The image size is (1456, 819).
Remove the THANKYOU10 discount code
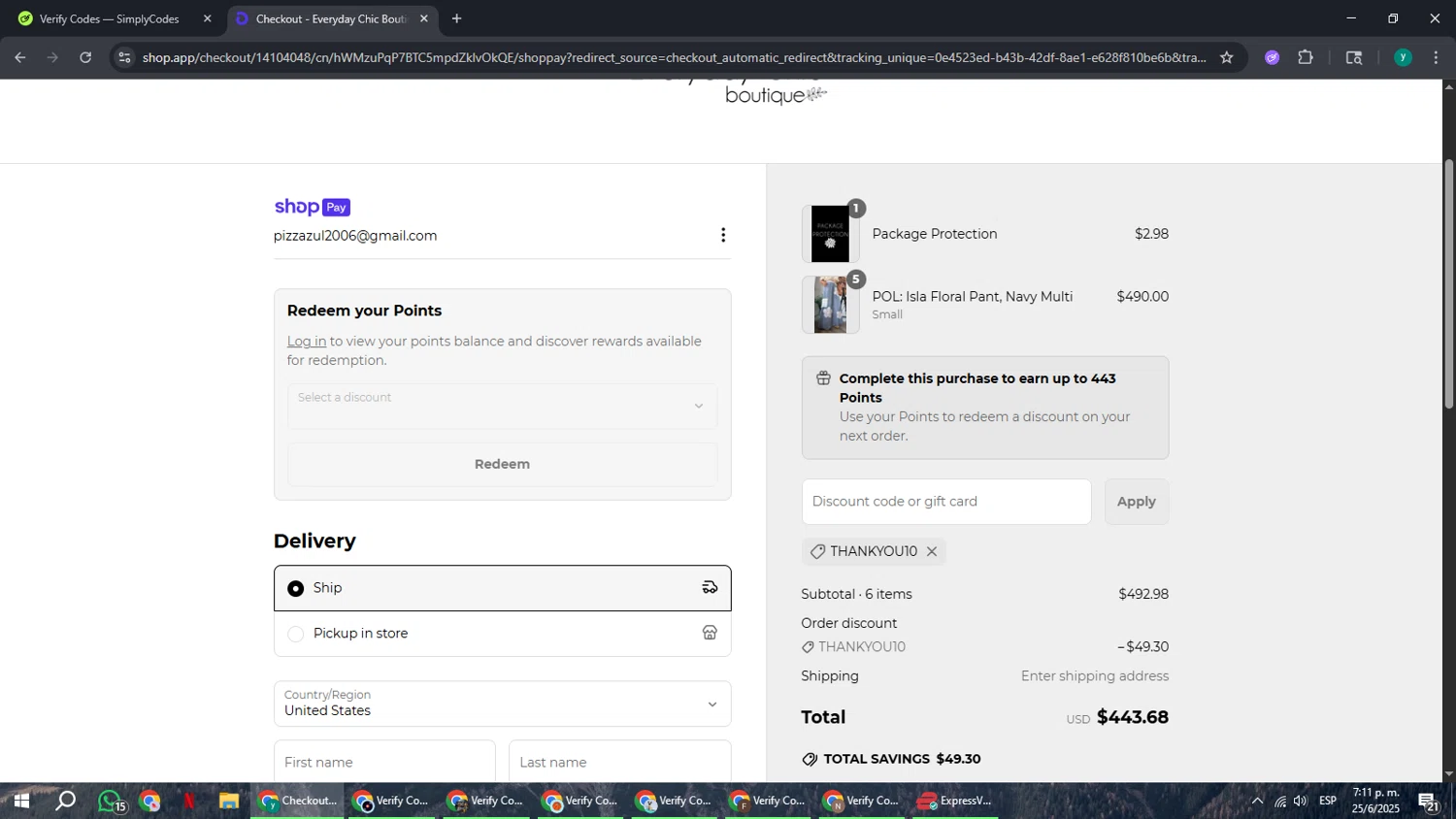[932, 551]
